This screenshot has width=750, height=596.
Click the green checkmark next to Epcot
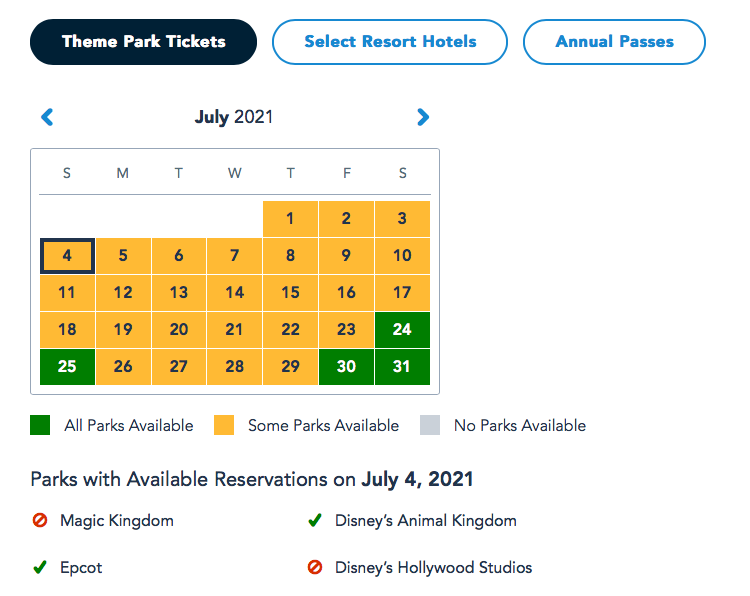pyautogui.click(x=40, y=568)
